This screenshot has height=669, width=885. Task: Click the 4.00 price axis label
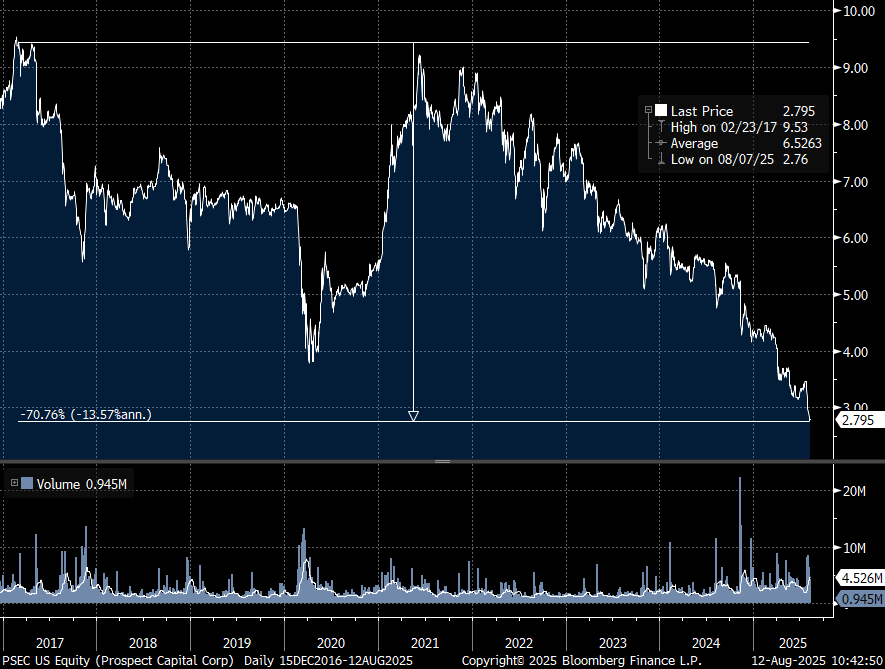coord(855,352)
